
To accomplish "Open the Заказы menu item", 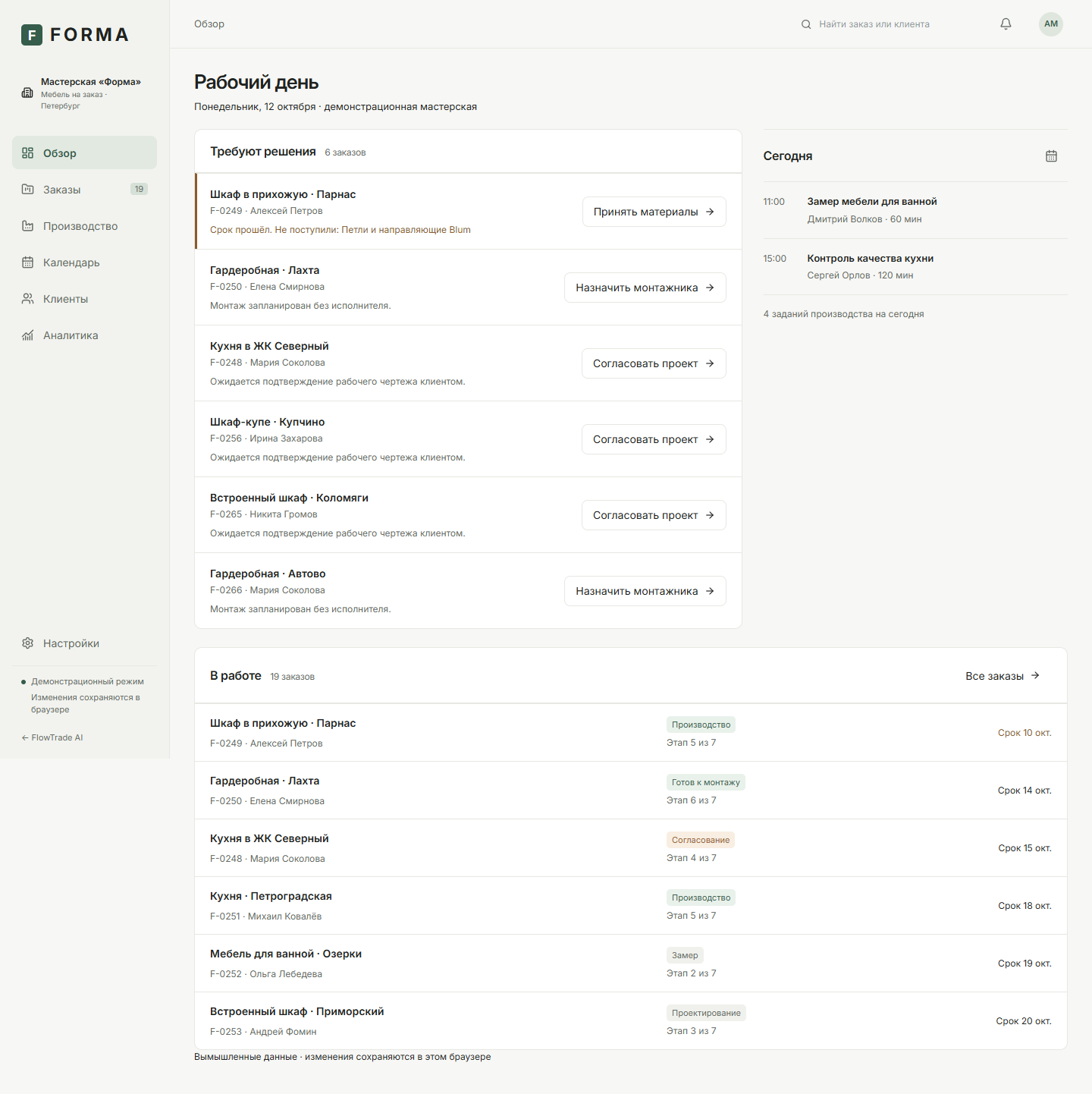I will click(x=84, y=190).
